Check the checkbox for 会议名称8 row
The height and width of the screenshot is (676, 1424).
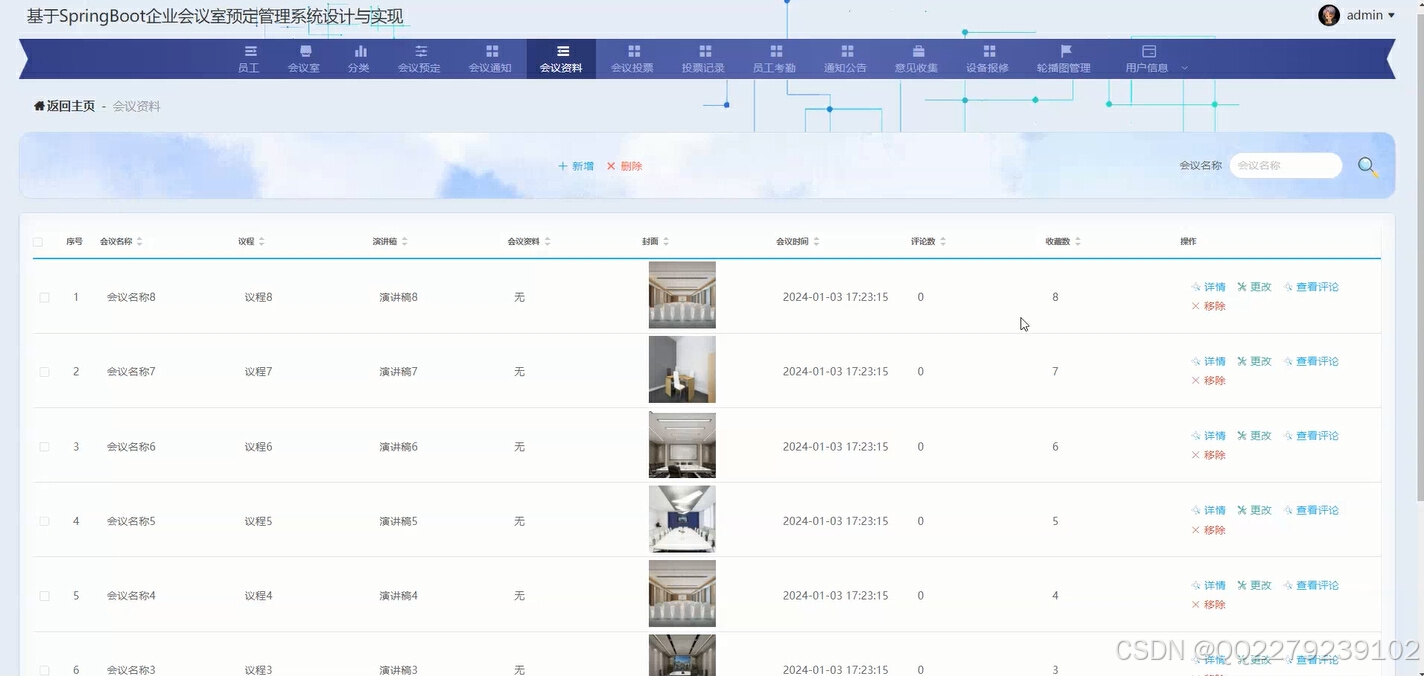pyautogui.click(x=44, y=296)
